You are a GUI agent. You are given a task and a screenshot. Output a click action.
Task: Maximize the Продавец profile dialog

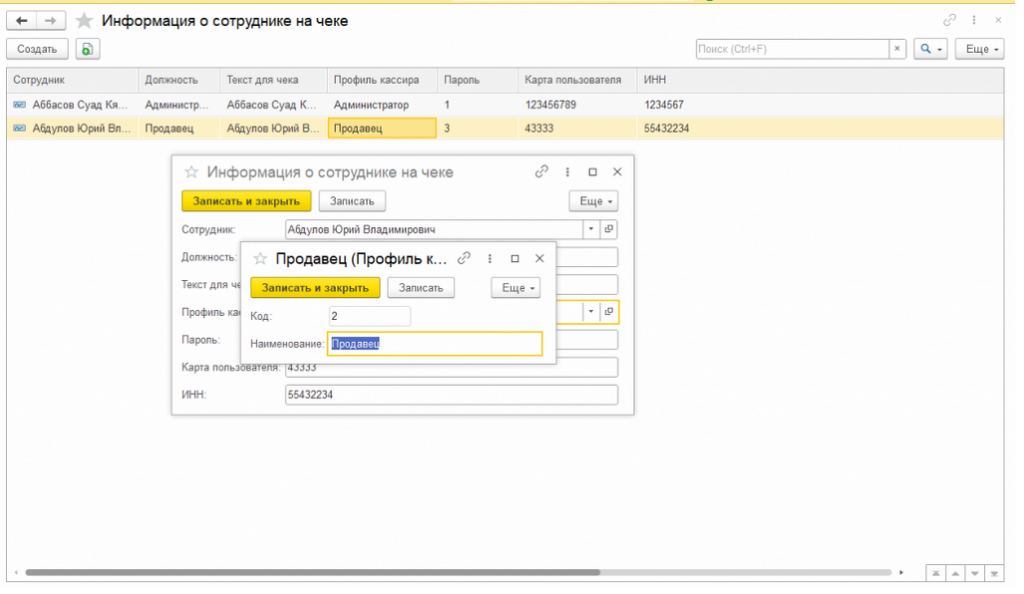tap(515, 259)
